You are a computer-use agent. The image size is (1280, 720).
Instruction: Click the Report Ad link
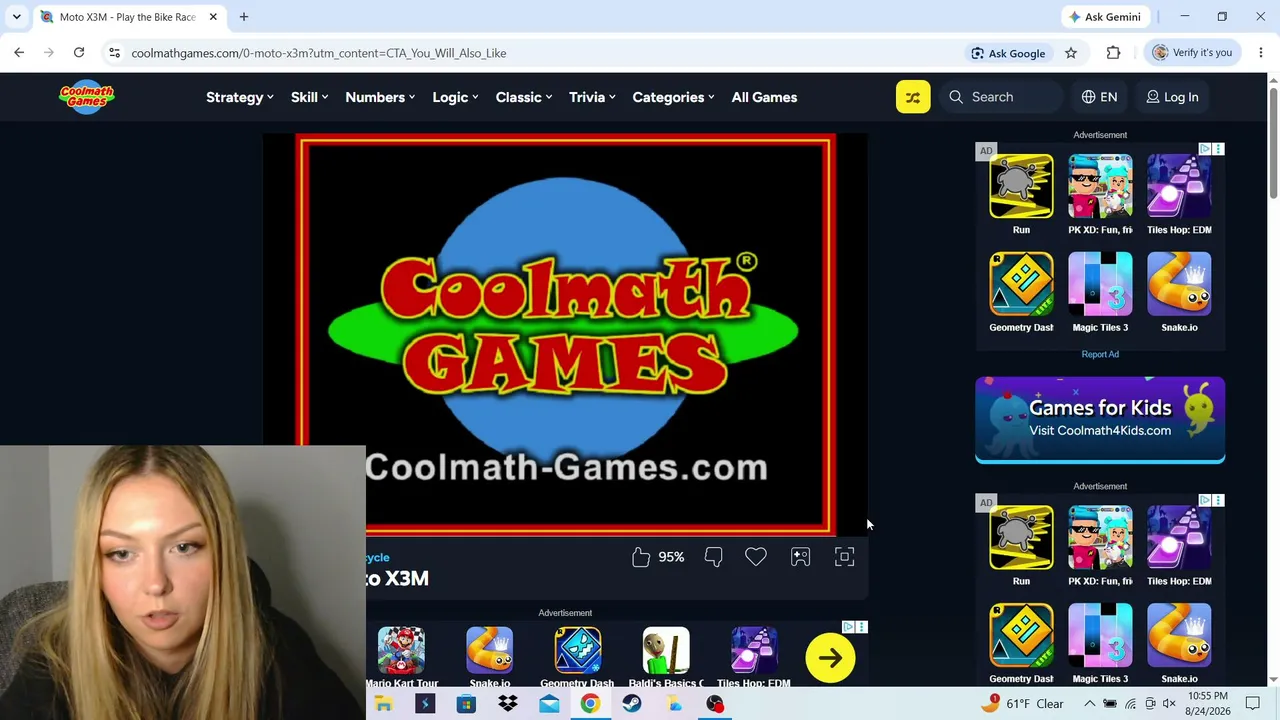click(x=1100, y=354)
